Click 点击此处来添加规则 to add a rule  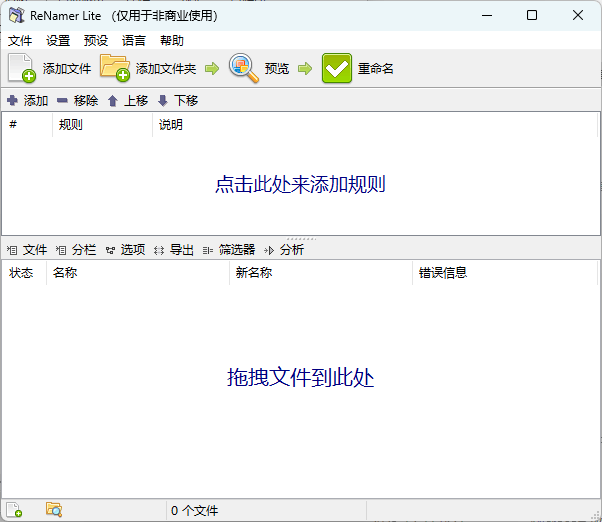coord(300,185)
